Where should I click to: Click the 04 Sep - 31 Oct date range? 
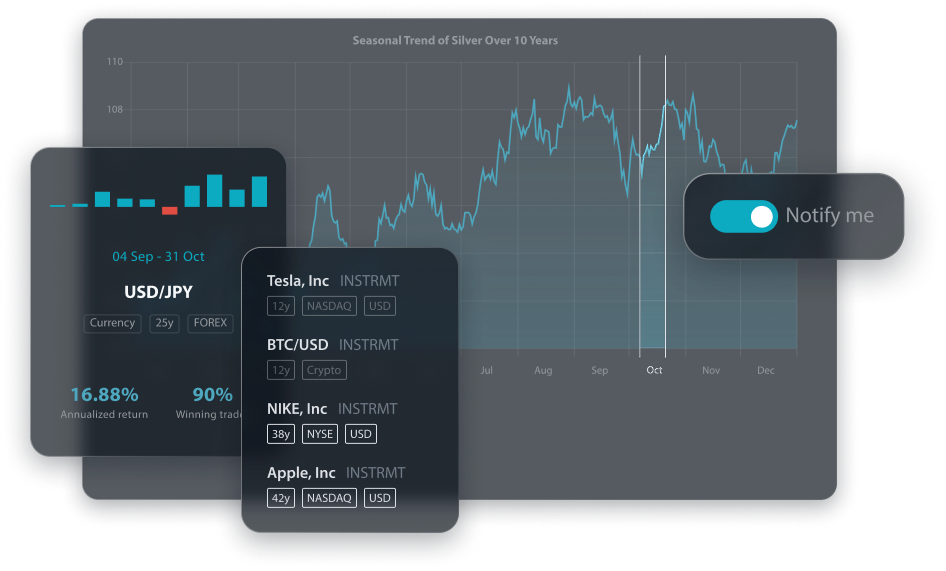[158, 257]
